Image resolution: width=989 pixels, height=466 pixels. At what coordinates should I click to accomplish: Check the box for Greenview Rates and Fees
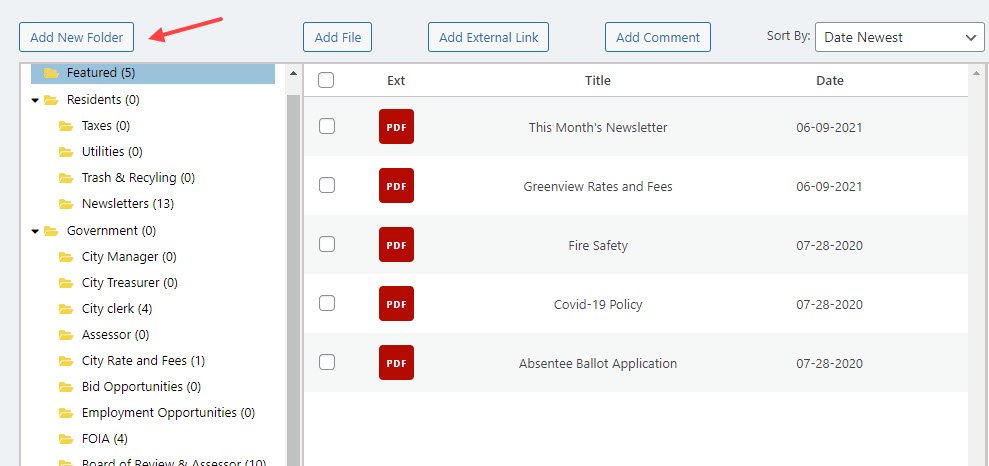pyautogui.click(x=327, y=185)
